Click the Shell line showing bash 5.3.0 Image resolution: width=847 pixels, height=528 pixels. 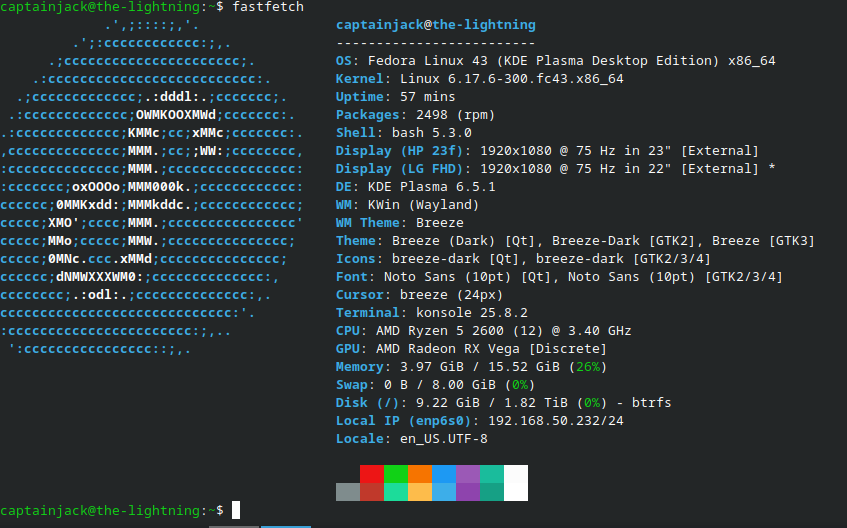click(x=403, y=133)
